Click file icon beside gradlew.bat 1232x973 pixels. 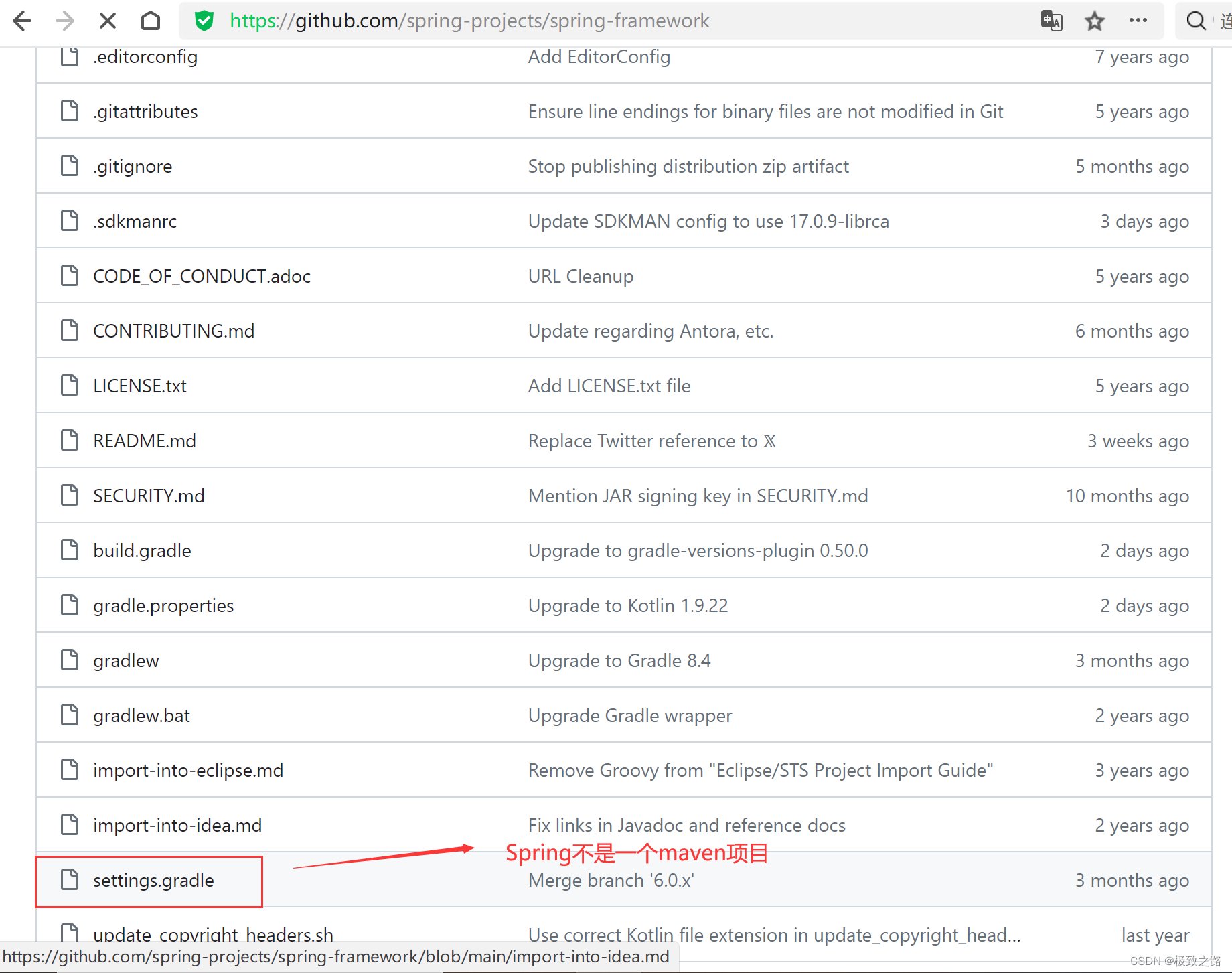click(70, 715)
